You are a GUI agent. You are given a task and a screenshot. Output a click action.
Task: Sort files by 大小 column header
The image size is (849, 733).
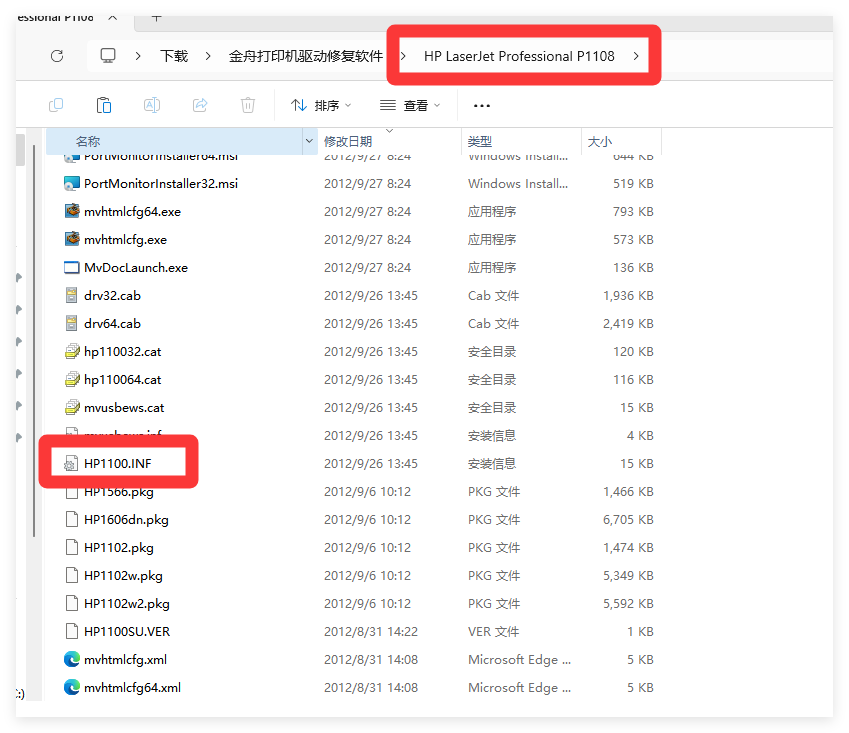coord(600,142)
